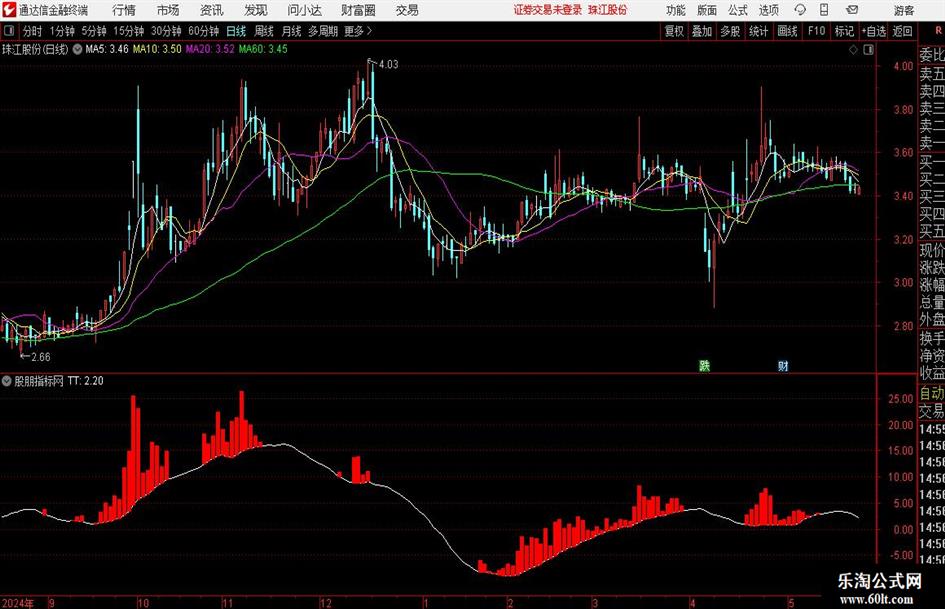The image size is (945, 609).
Task: Switch to 1分钟 chart period
Action: coord(62,31)
